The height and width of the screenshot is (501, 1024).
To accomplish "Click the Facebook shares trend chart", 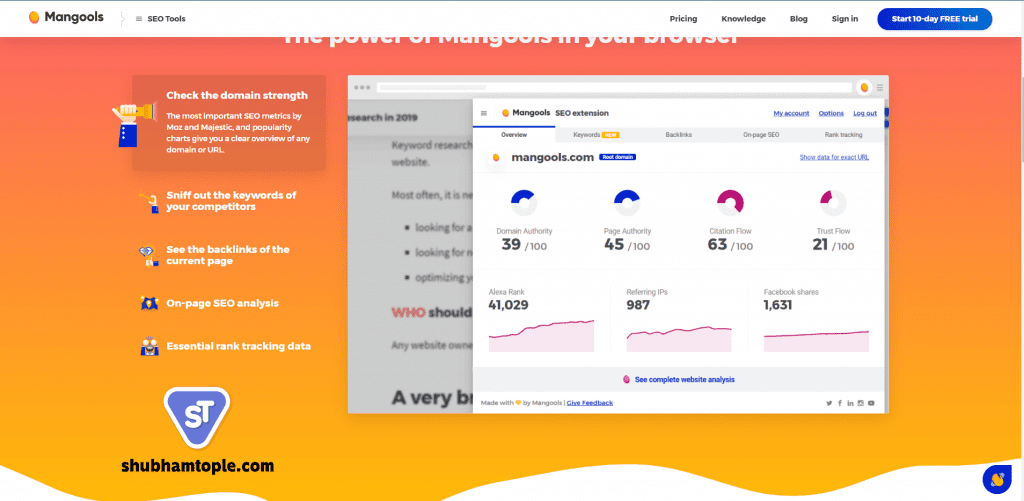I will click(x=816, y=341).
